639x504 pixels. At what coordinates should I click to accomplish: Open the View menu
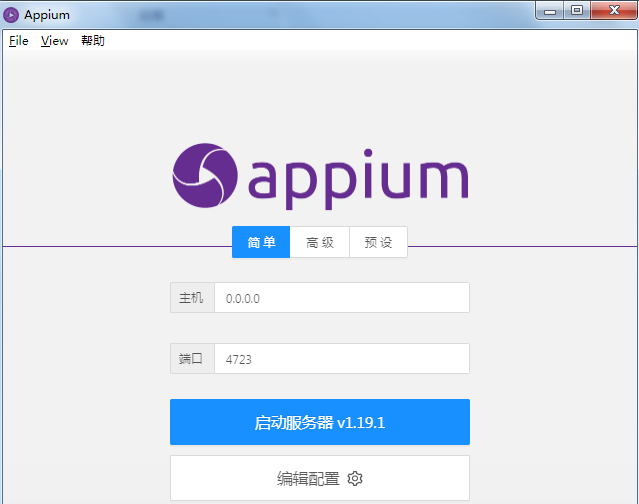55,41
